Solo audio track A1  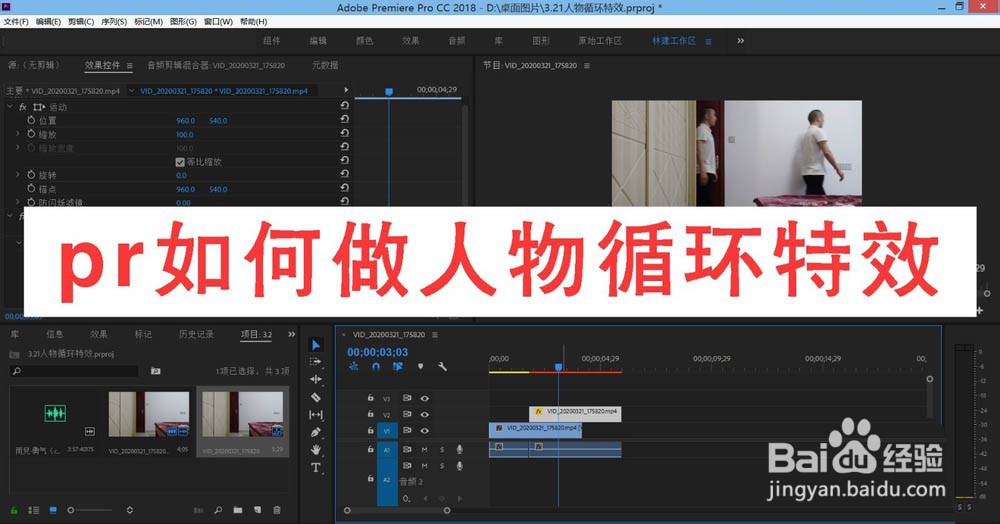coord(442,449)
